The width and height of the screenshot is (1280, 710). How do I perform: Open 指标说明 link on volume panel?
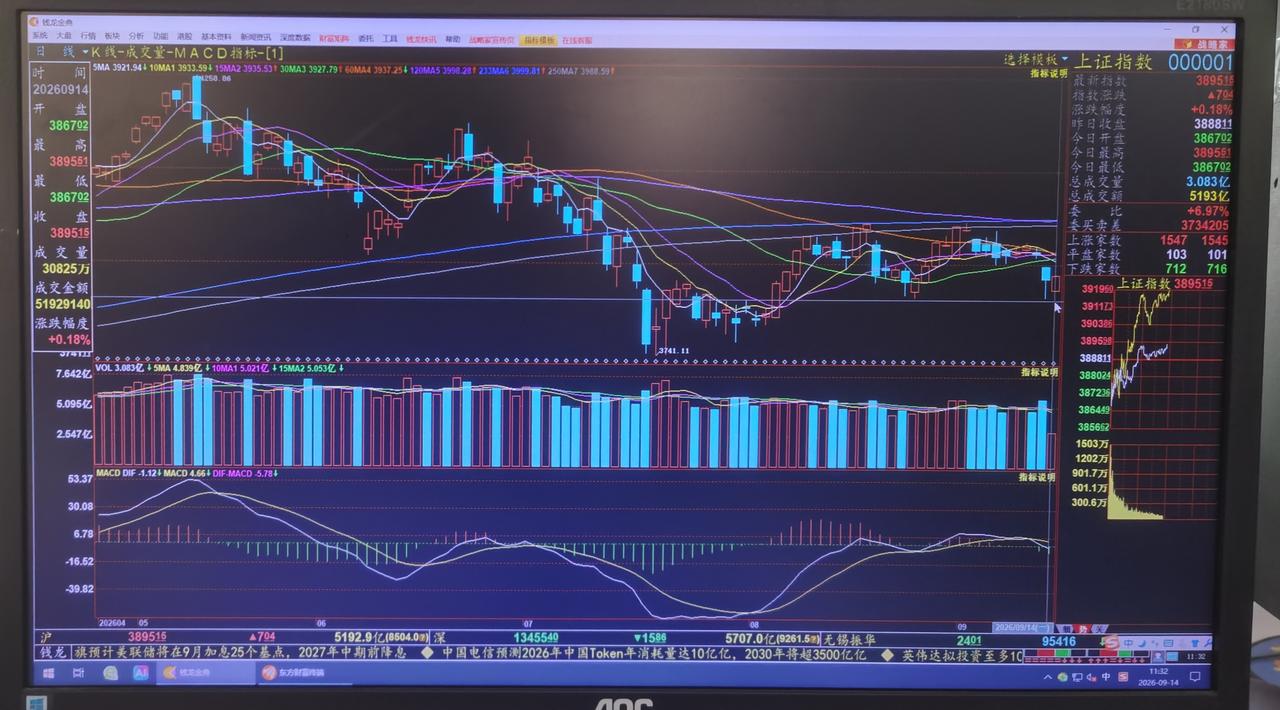click(x=1038, y=372)
